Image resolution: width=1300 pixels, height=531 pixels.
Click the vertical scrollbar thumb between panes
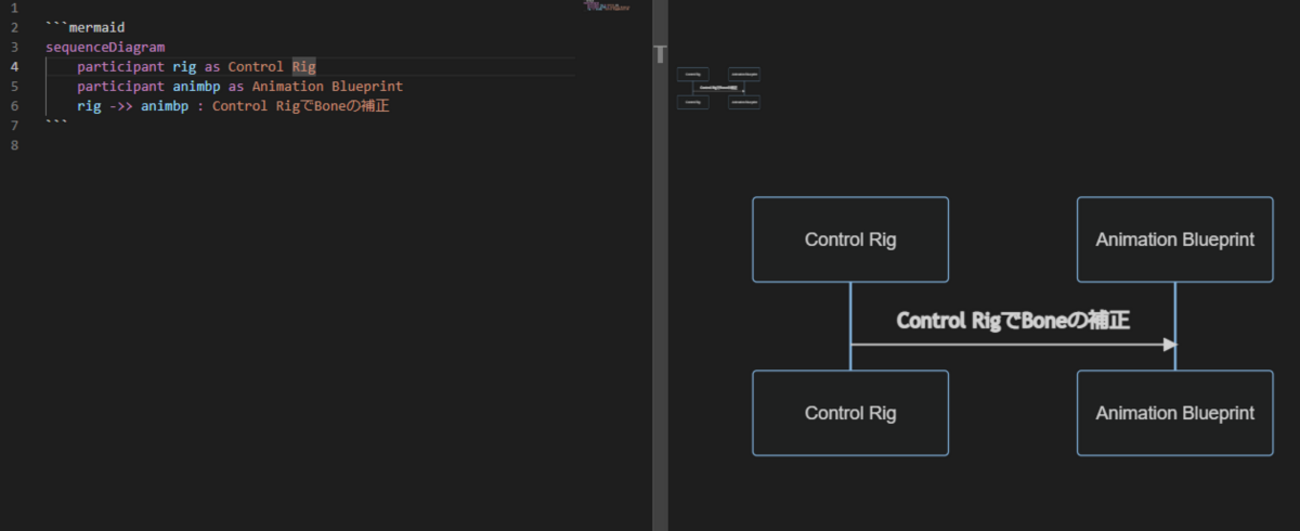660,54
